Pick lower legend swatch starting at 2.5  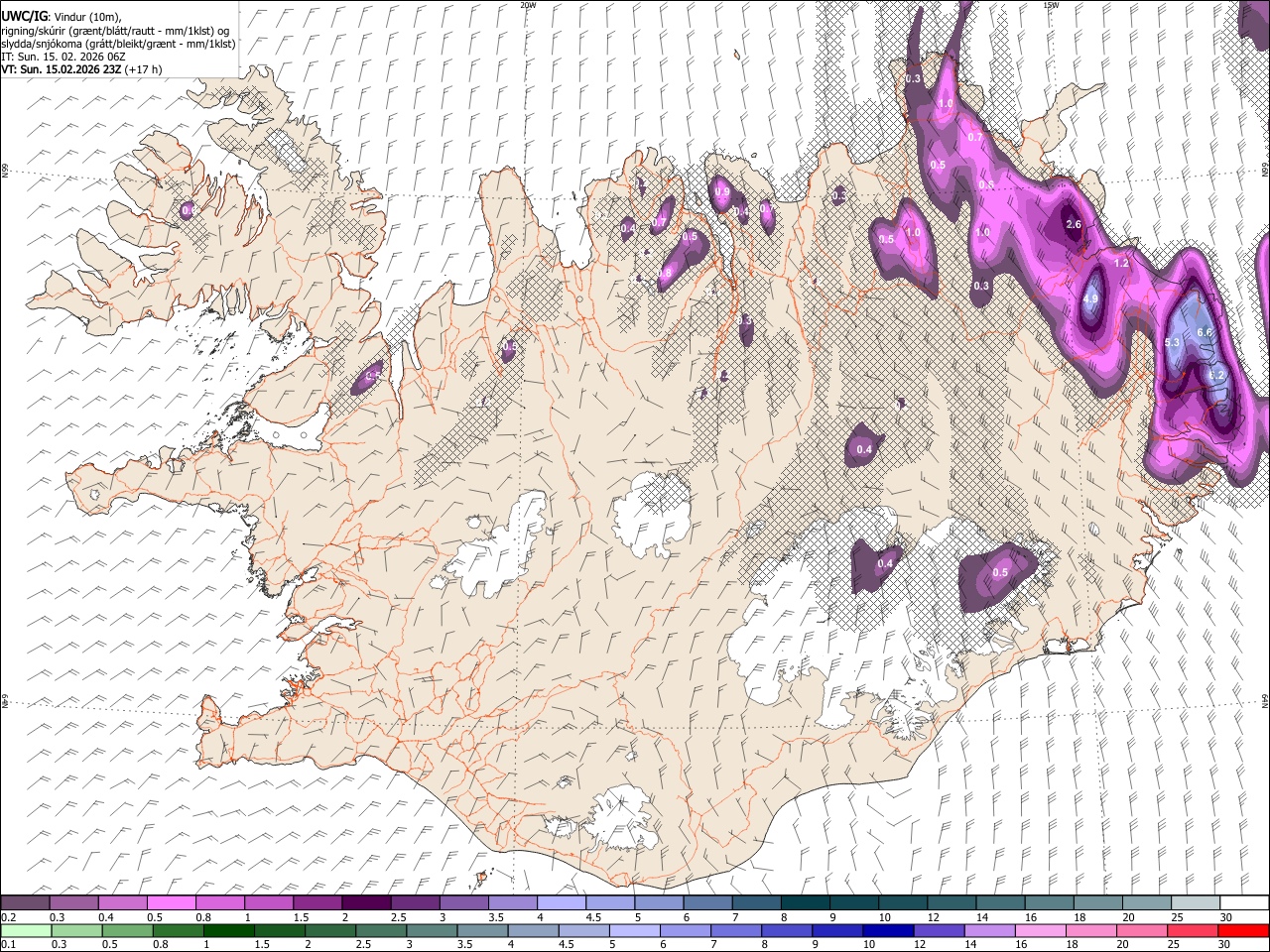pyautogui.click(x=380, y=930)
